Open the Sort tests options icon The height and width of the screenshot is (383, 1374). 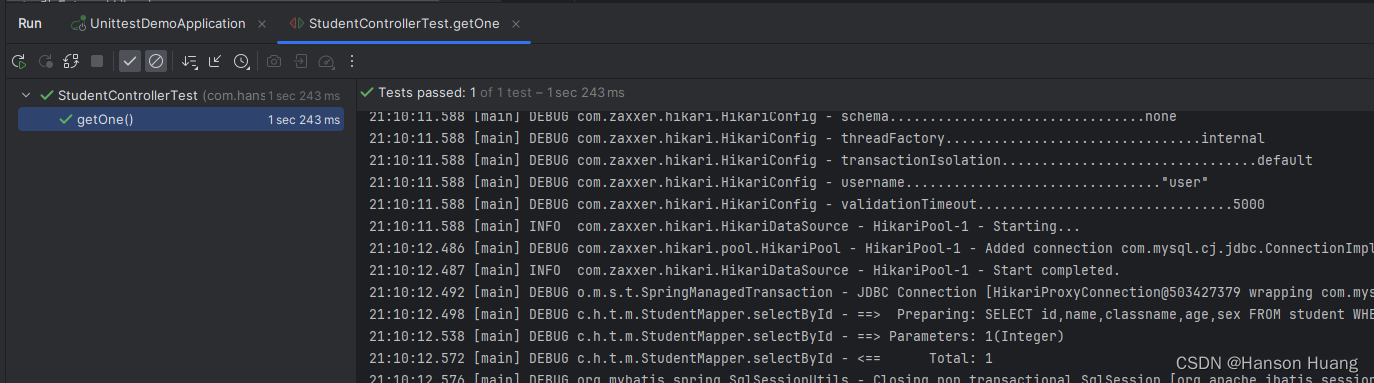[x=189, y=62]
